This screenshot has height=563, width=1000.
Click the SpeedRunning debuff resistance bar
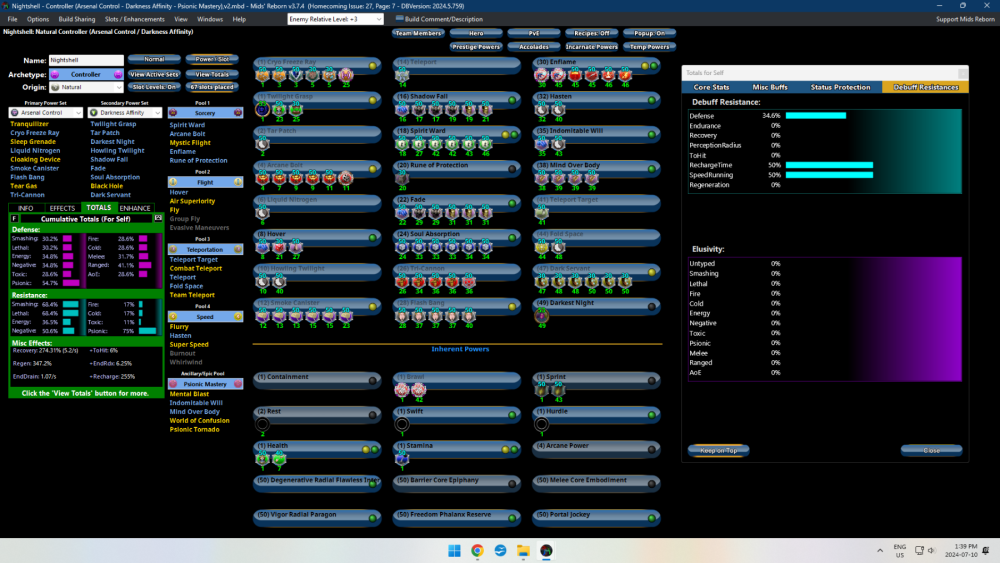click(x=829, y=175)
